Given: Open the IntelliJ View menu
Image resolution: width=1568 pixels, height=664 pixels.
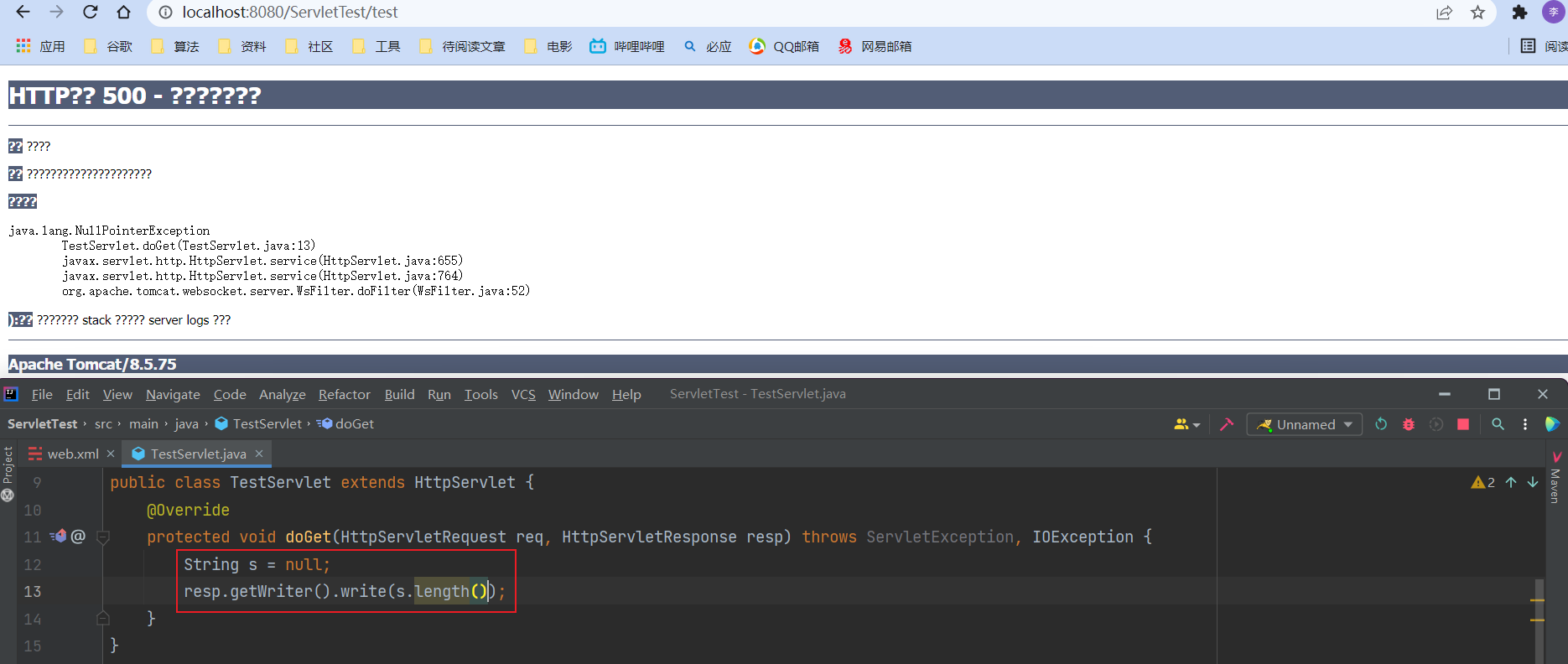Looking at the screenshot, I should click(117, 395).
